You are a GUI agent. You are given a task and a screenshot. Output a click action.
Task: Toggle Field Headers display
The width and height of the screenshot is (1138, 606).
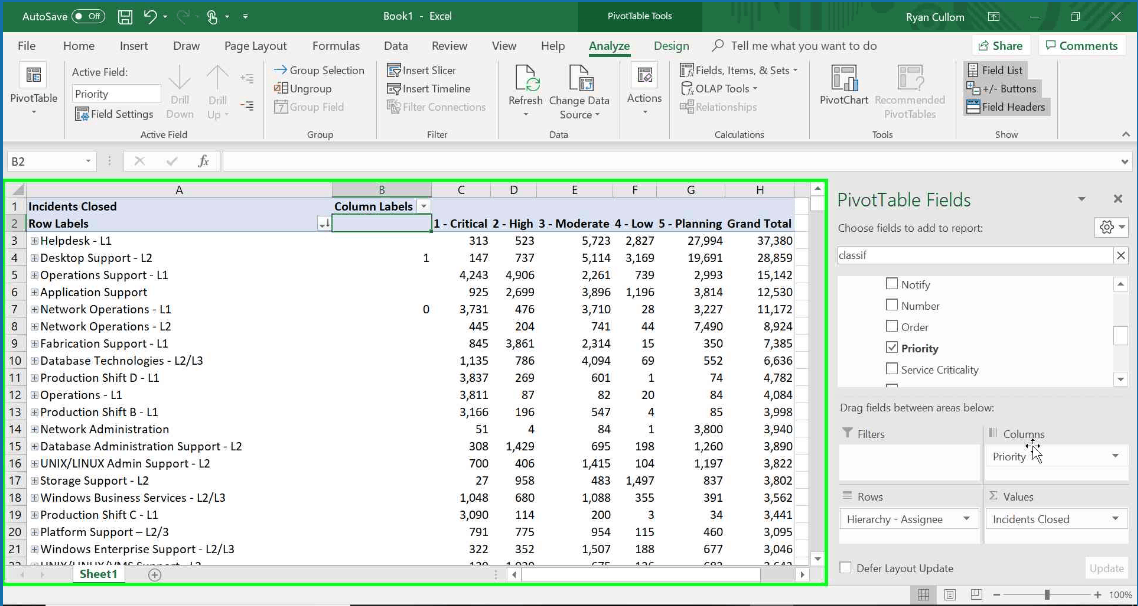[x=1006, y=107]
